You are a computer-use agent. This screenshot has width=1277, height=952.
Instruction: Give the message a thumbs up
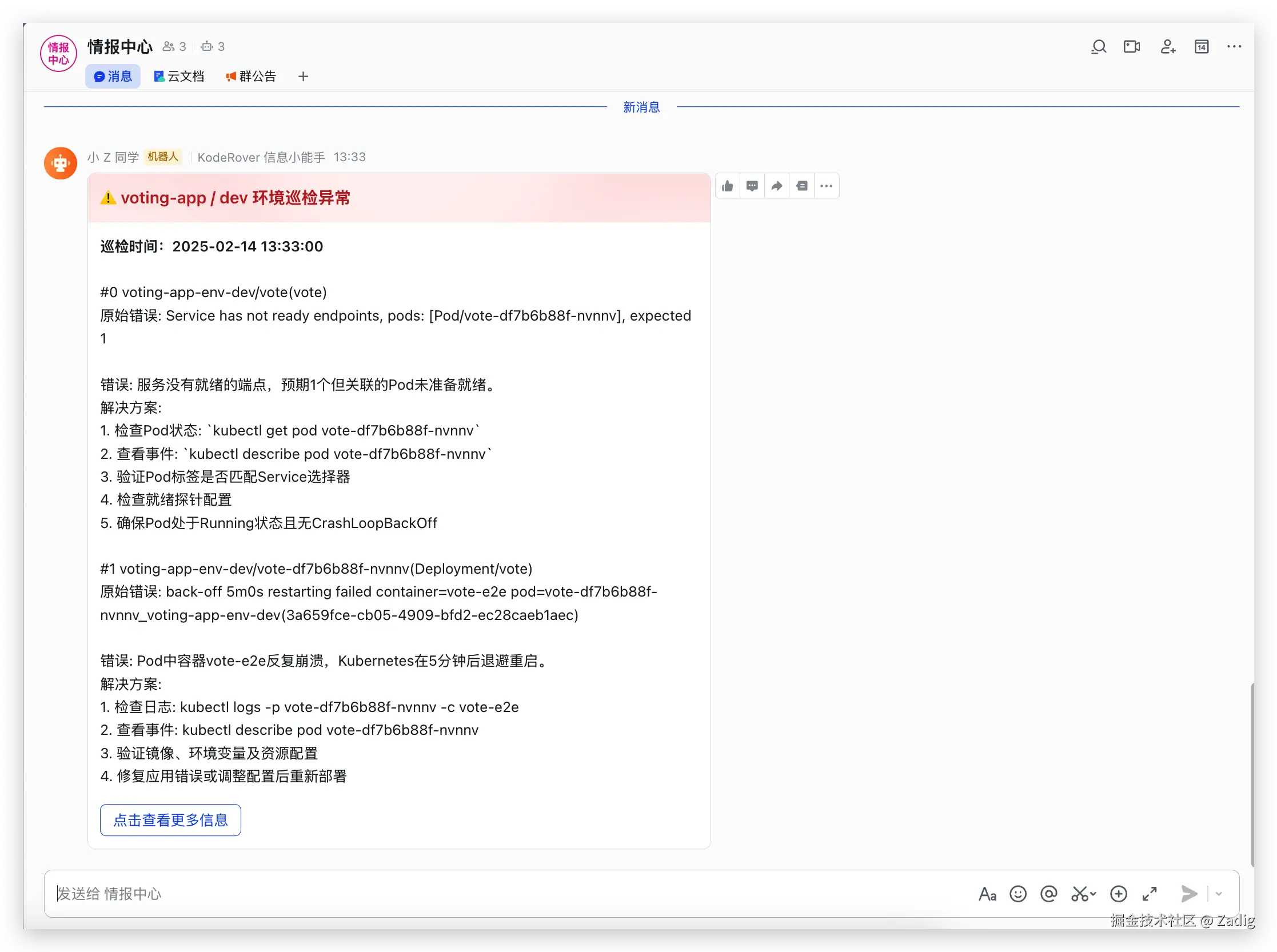[728, 186]
